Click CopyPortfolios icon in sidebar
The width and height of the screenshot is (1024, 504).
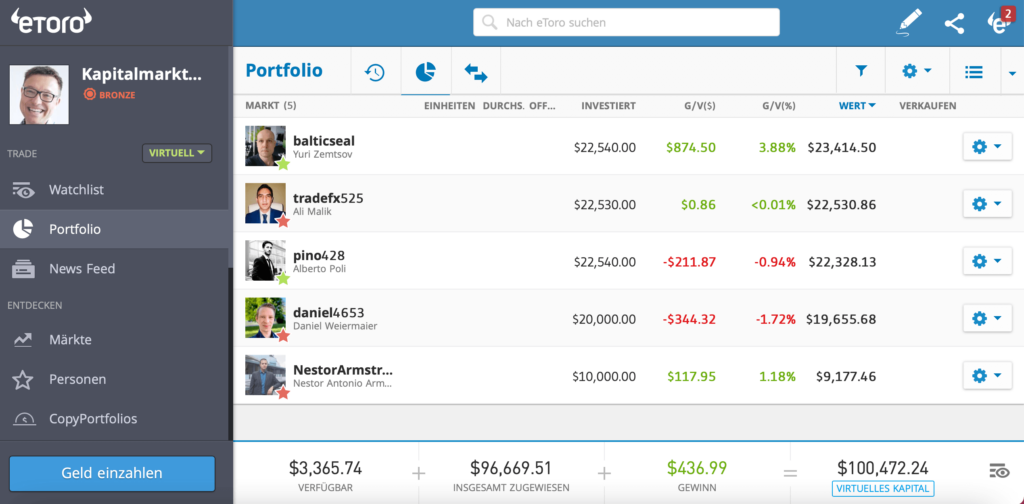click(23, 418)
